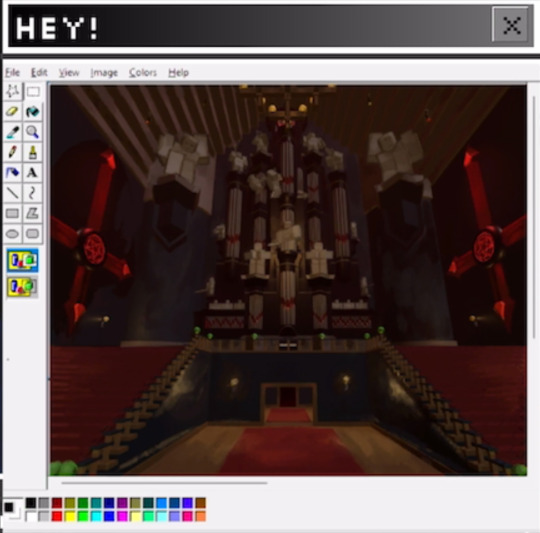Viewport: 540px width, 533px height.
Task: Open the Edit menu
Action: 39,73
